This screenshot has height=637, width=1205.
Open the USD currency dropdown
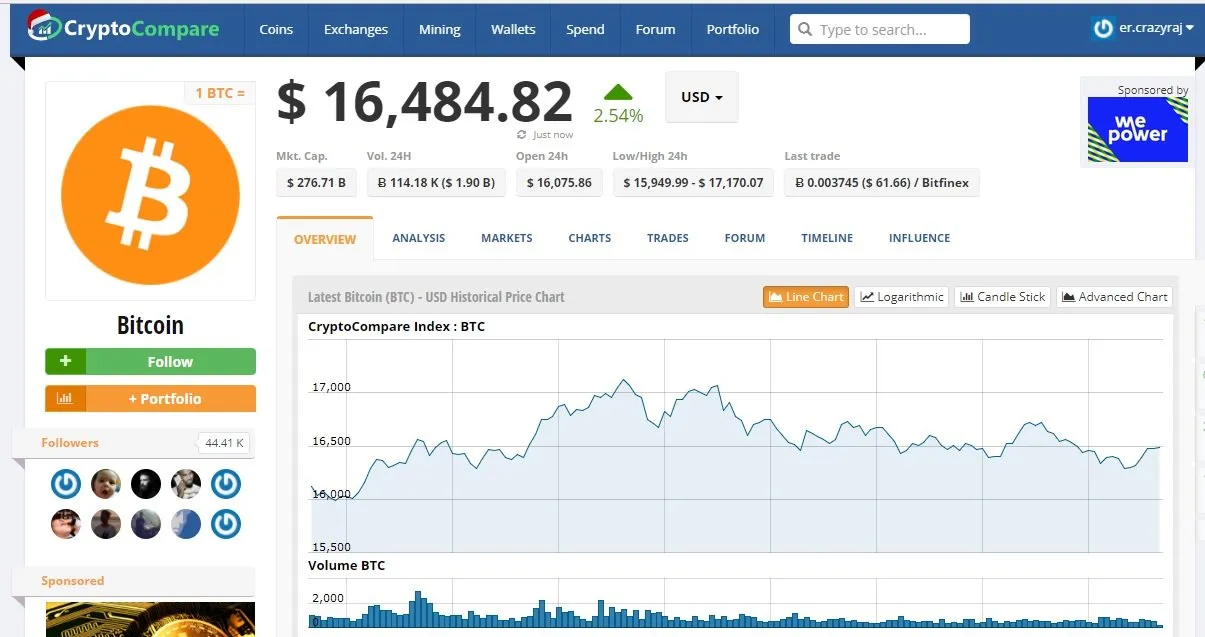point(701,97)
